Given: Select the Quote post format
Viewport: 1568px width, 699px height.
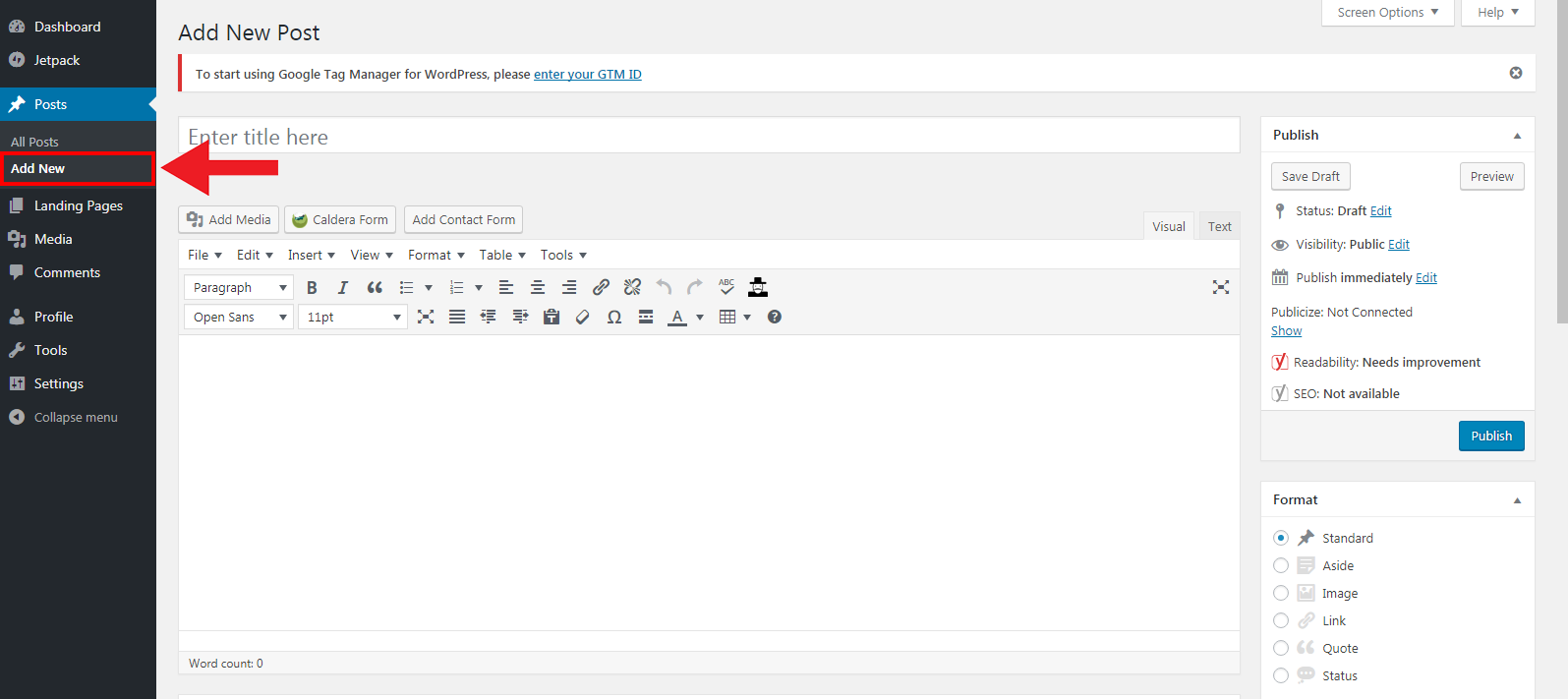Looking at the screenshot, I should tap(1281, 648).
